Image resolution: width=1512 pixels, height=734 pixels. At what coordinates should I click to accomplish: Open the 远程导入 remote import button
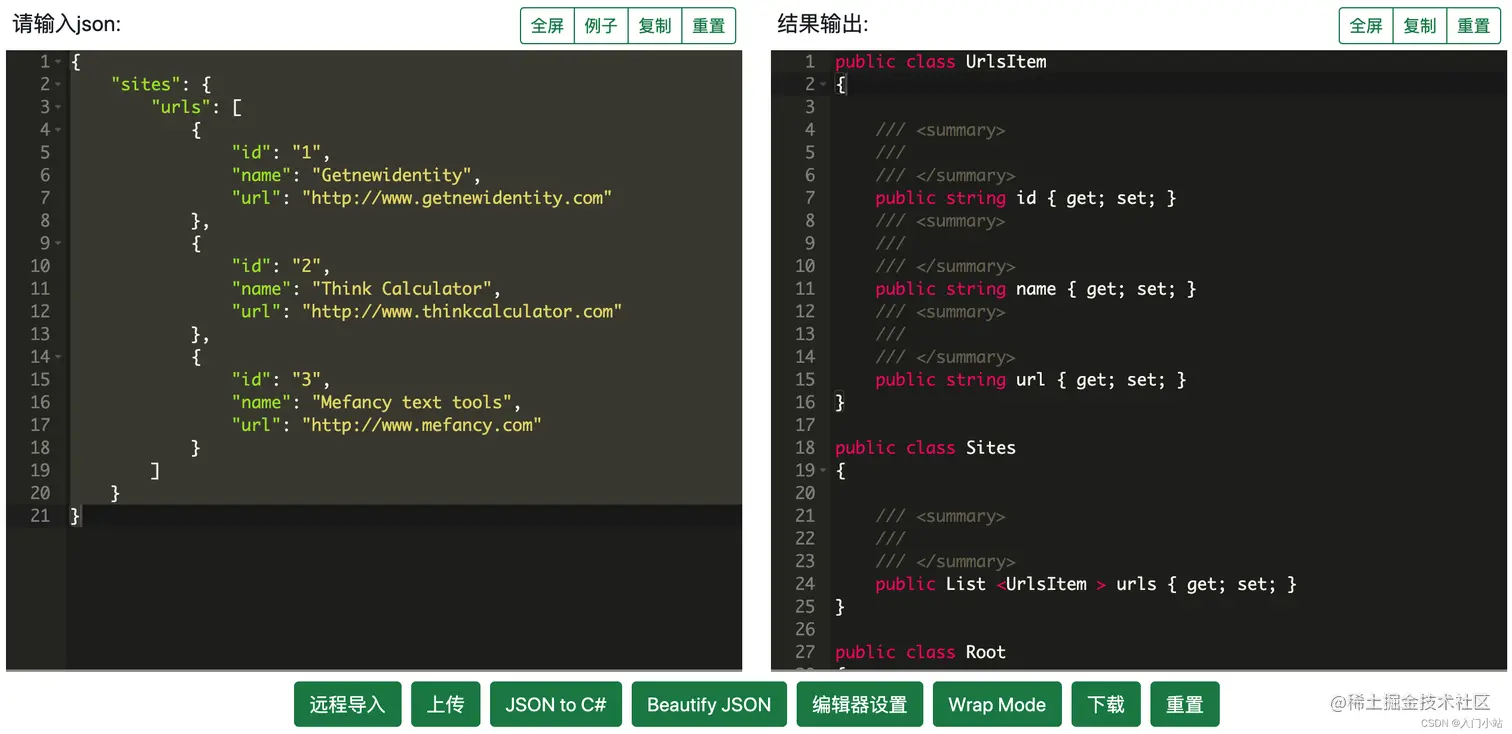[x=347, y=704]
